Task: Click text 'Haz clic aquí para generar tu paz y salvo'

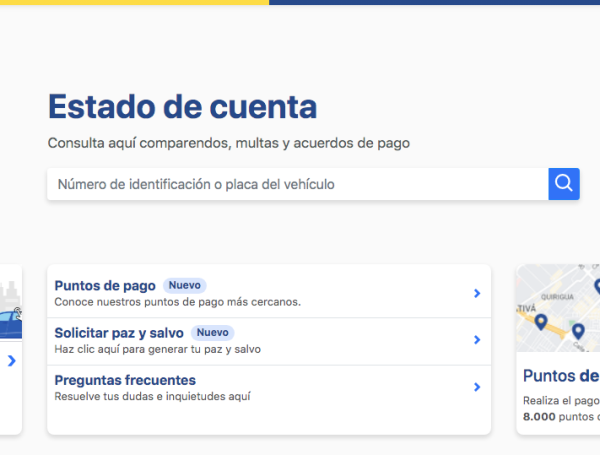Action: tap(158, 349)
